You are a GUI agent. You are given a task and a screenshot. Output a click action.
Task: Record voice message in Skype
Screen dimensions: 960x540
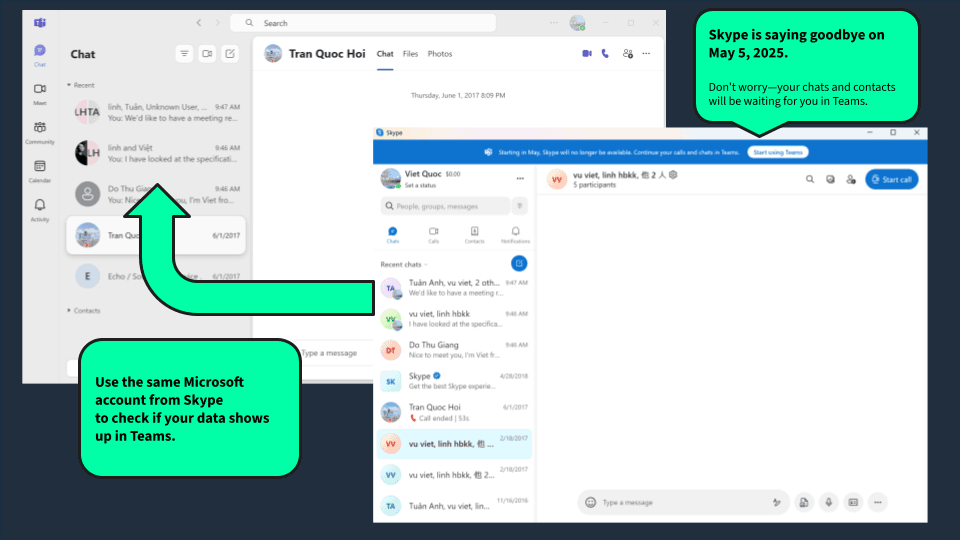(828, 503)
